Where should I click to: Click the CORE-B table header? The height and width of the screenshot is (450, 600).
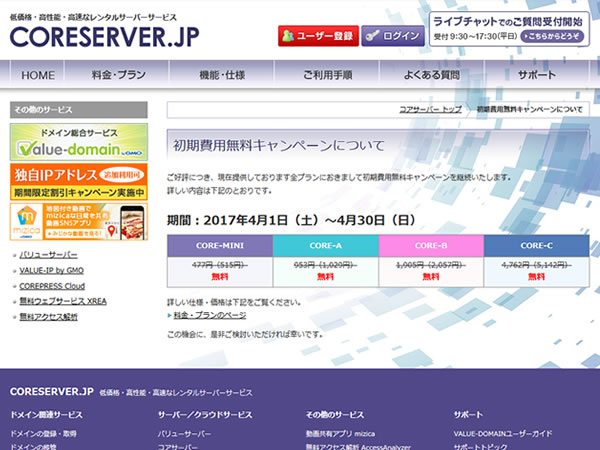[x=431, y=246]
